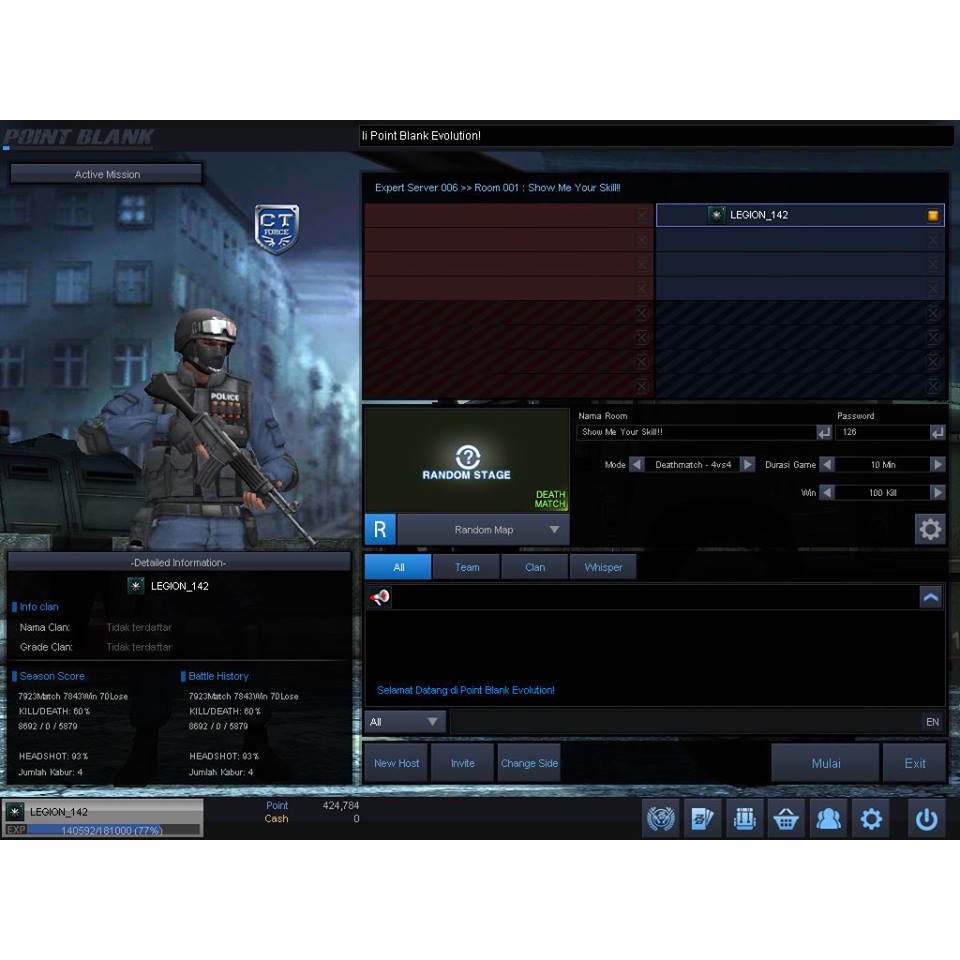Open the game settings gear icon
This screenshot has width=960, height=960.
pyautogui.click(x=870, y=818)
